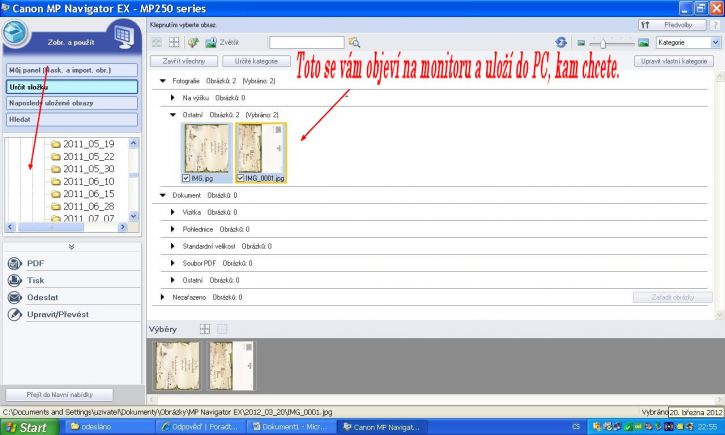Click the Start button on taskbar
The height and width of the screenshot is (435, 725).
point(30,427)
